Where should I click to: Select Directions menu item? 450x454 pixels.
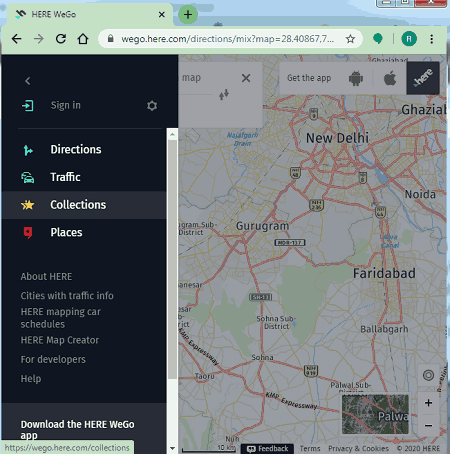pos(84,150)
